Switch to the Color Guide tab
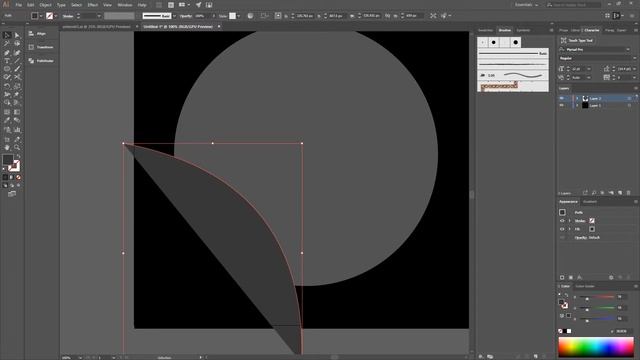This screenshot has height=360, width=640. (x=584, y=286)
